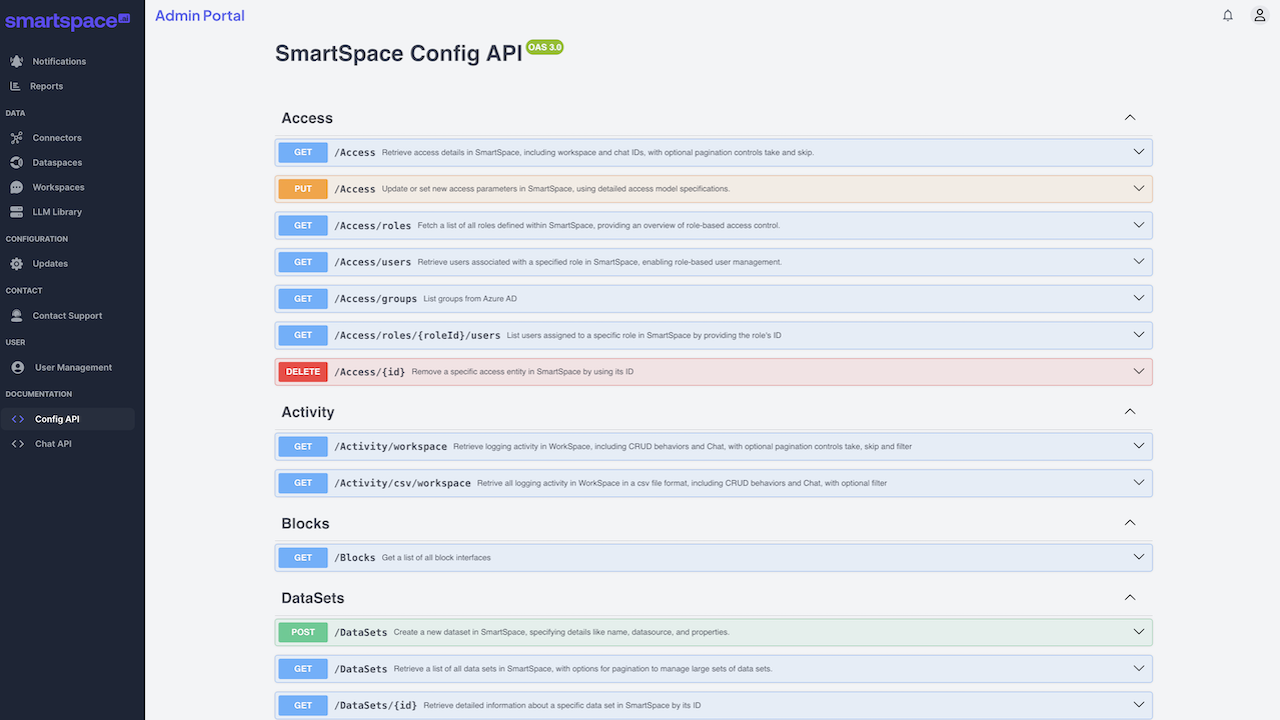This screenshot has width=1280, height=720.
Task: Click the Workspaces chat bubble icon
Action: (x=16, y=187)
